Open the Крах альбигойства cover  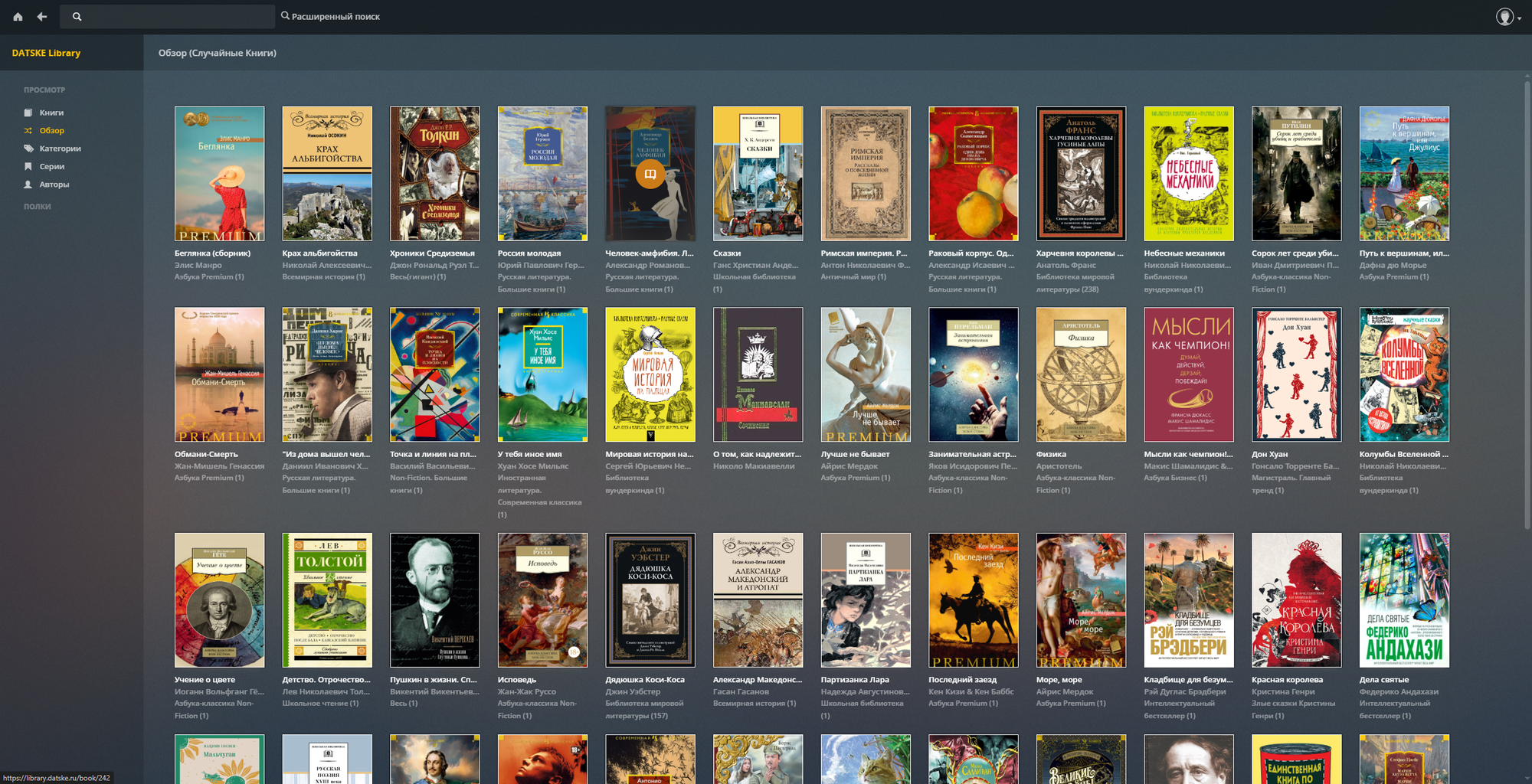pyautogui.click(x=327, y=174)
